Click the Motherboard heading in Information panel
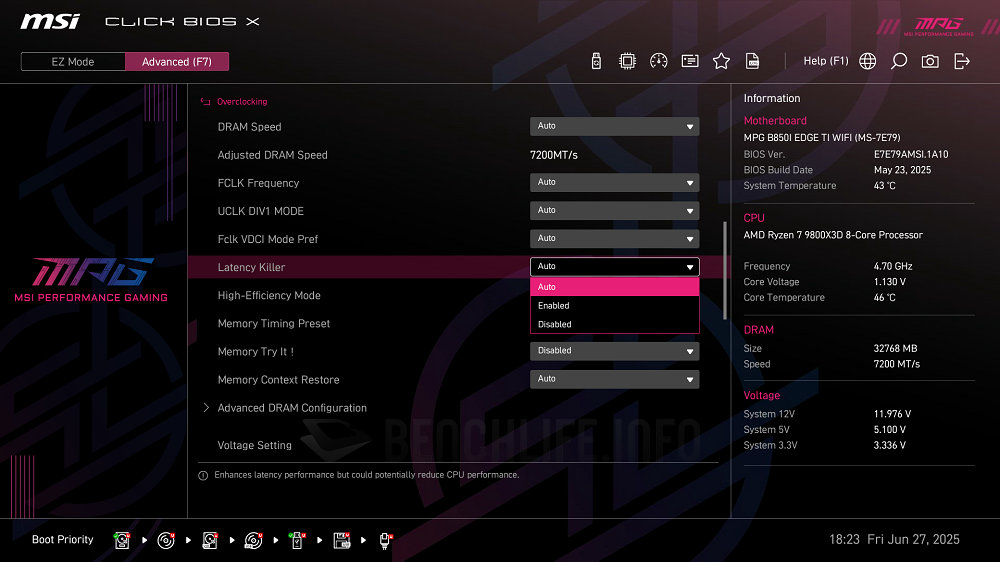 [x=775, y=121]
